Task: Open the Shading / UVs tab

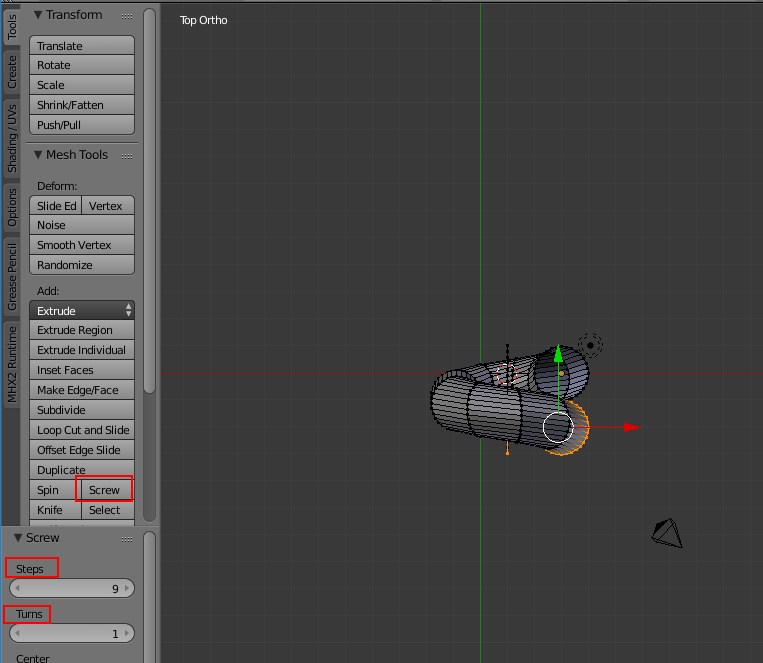Action: tap(12, 138)
